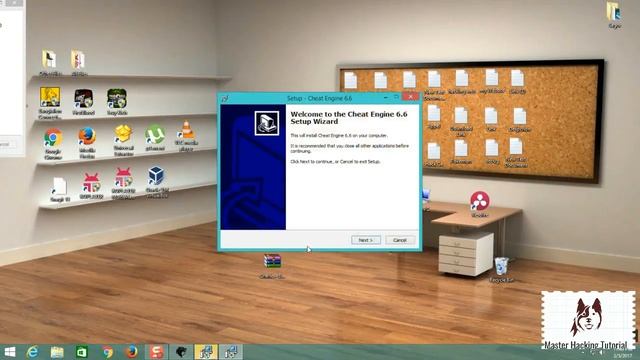
Task: Select the VLC media player desktop shortcut
Action: (187, 136)
